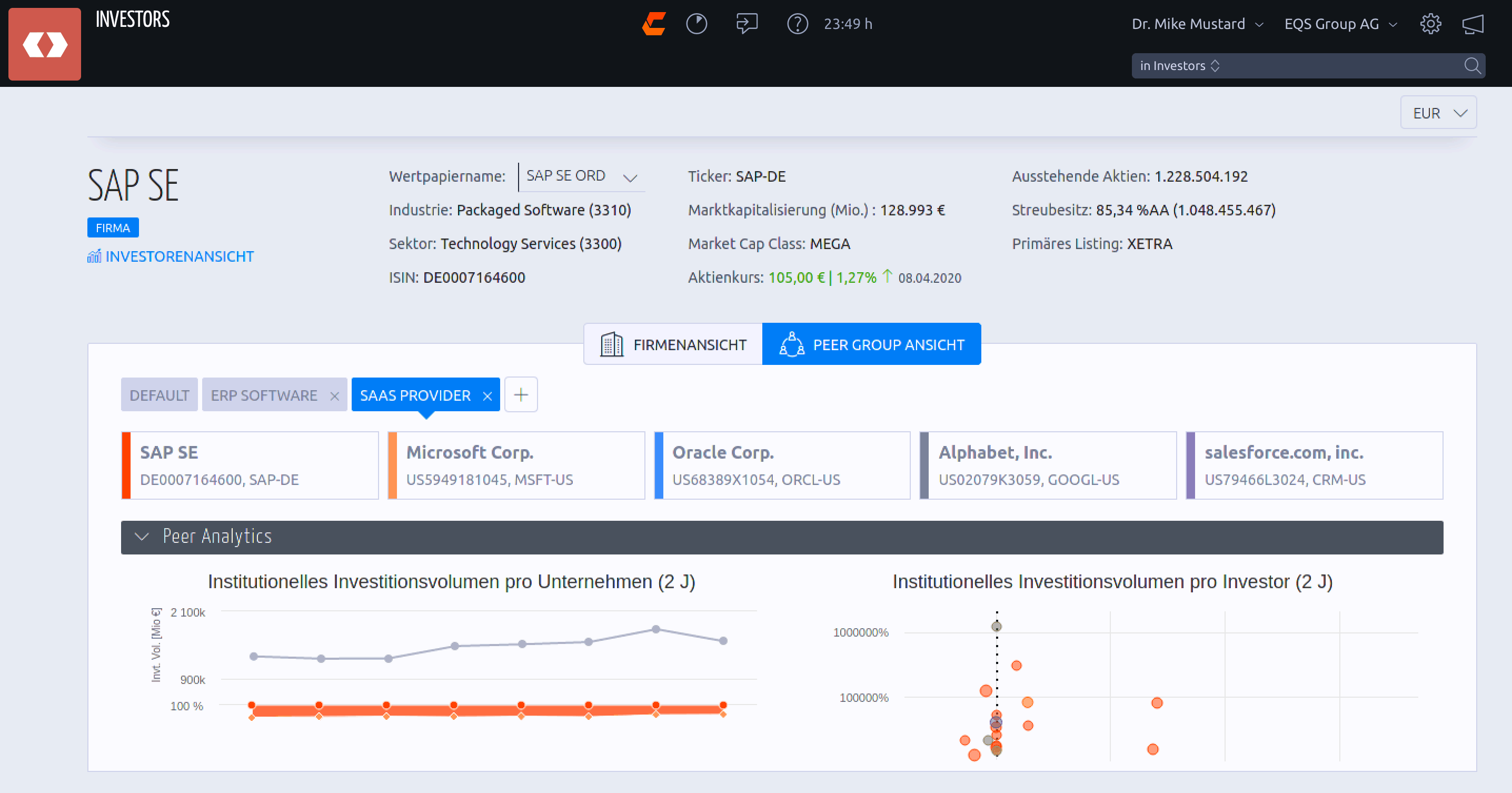Open the EUR currency dropdown

point(1438,113)
